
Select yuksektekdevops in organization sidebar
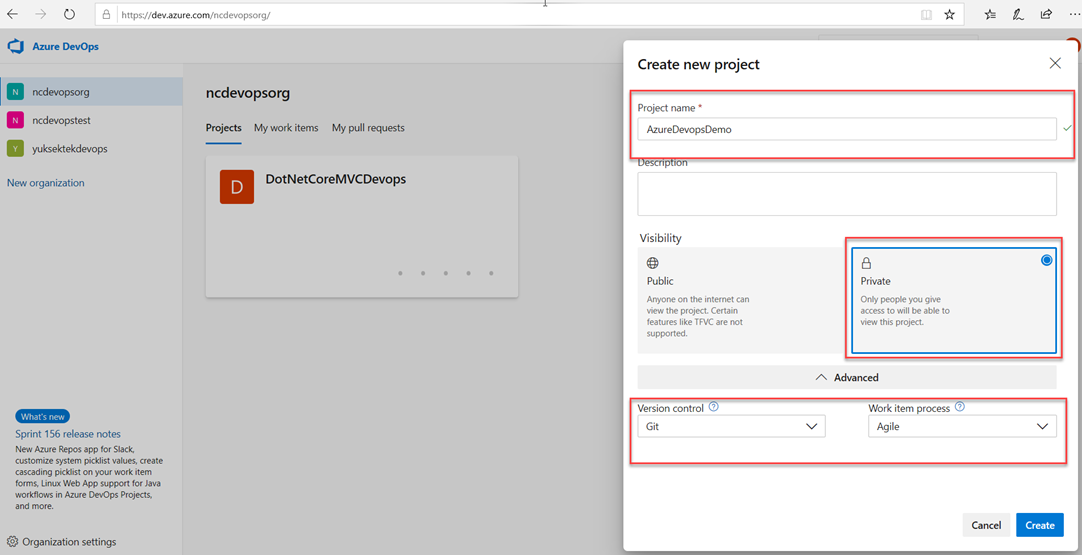[91, 148]
